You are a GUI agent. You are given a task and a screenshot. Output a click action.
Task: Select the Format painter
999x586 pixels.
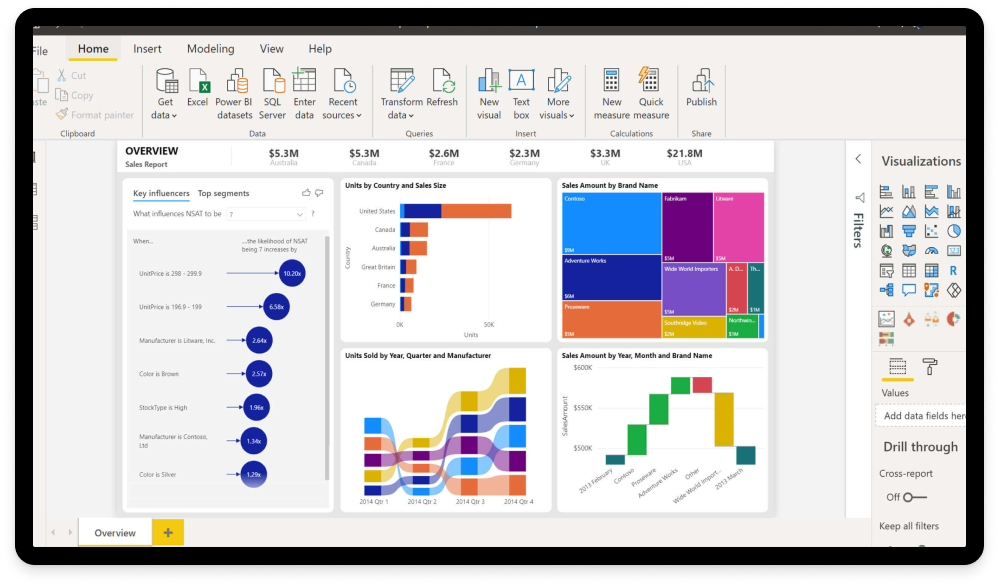[95, 115]
